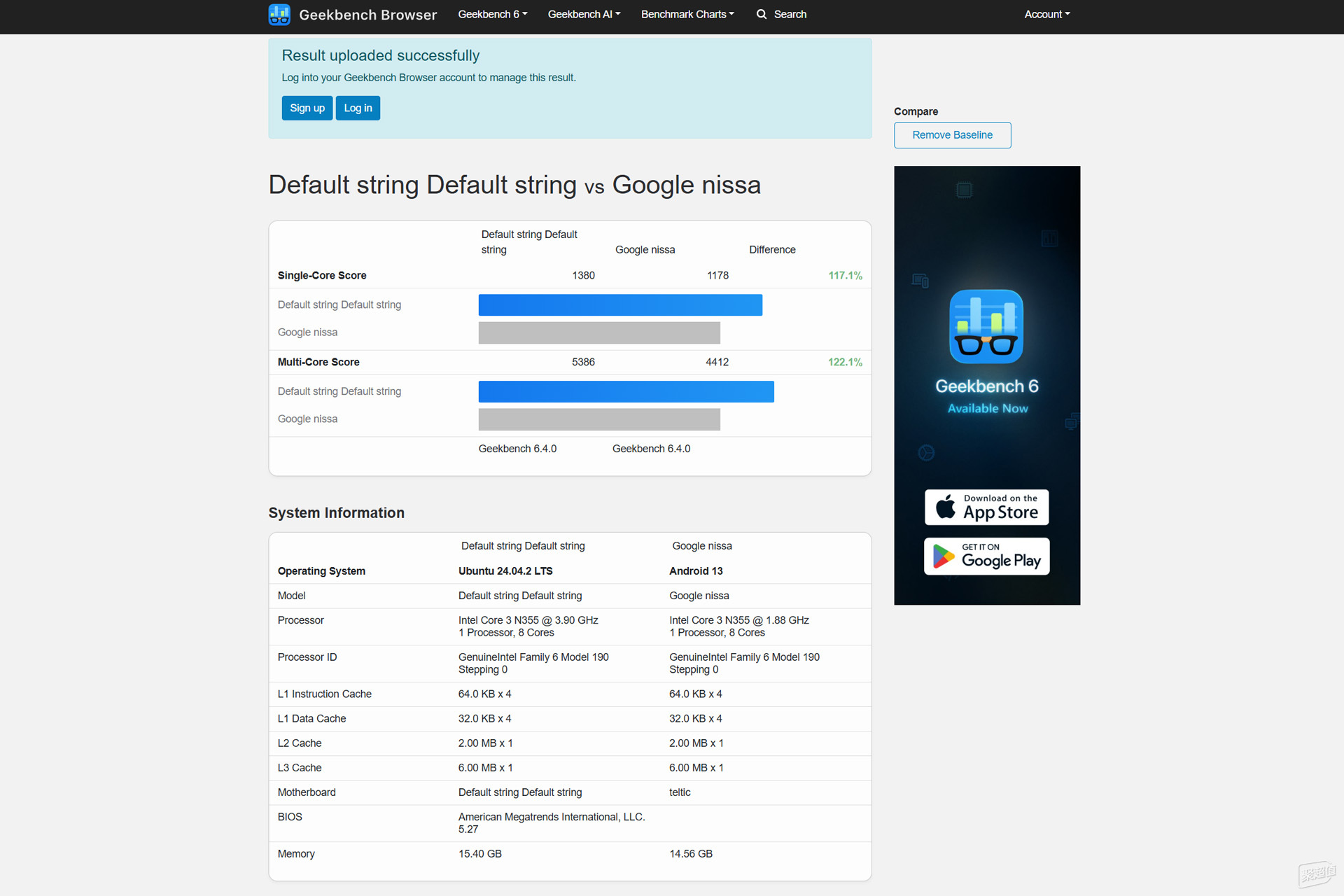This screenshot has width=1344, height=896.
Task: Click the Multi-Core Score label
Action: (x=318, y=362)
